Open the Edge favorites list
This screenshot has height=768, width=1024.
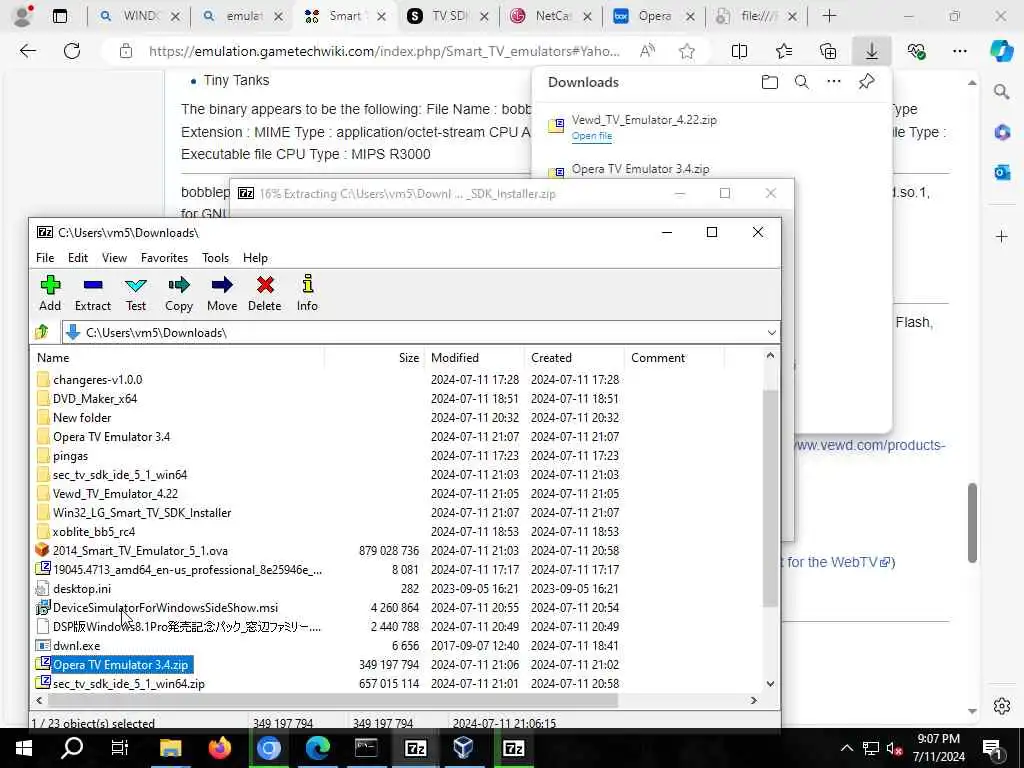(x=784, y=51)
